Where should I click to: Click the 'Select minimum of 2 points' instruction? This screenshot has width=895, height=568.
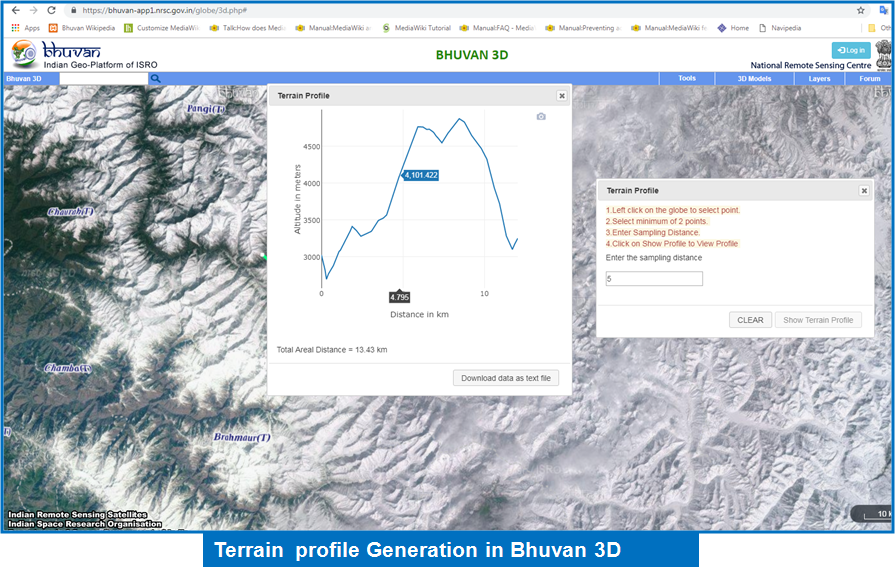pyautogui.click(x=656, y=221)
